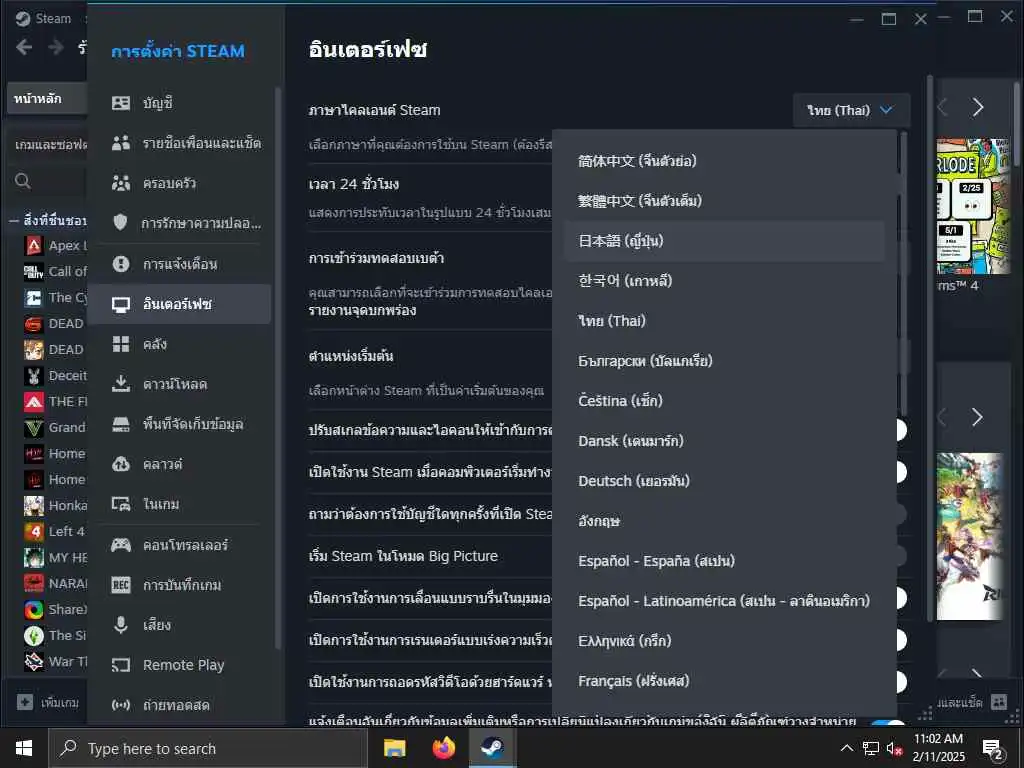Click the taskbar search box
The width and height of the screenshot is (1024, 768).
tap(208, 748)
